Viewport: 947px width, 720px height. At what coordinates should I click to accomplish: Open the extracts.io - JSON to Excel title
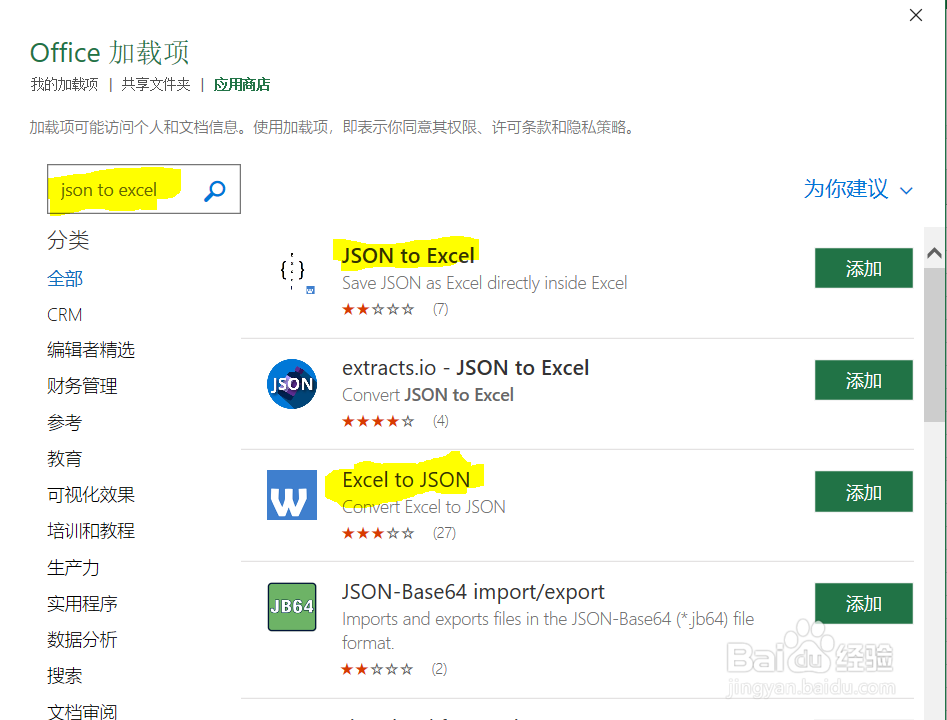(x=466, y=368)
